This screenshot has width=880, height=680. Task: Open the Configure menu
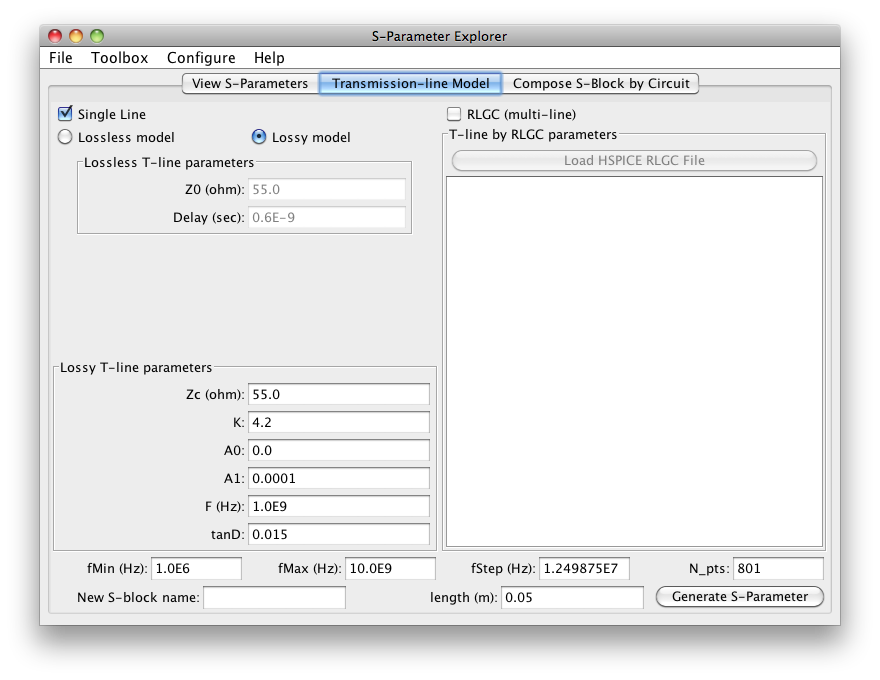[x=201, y=58]
